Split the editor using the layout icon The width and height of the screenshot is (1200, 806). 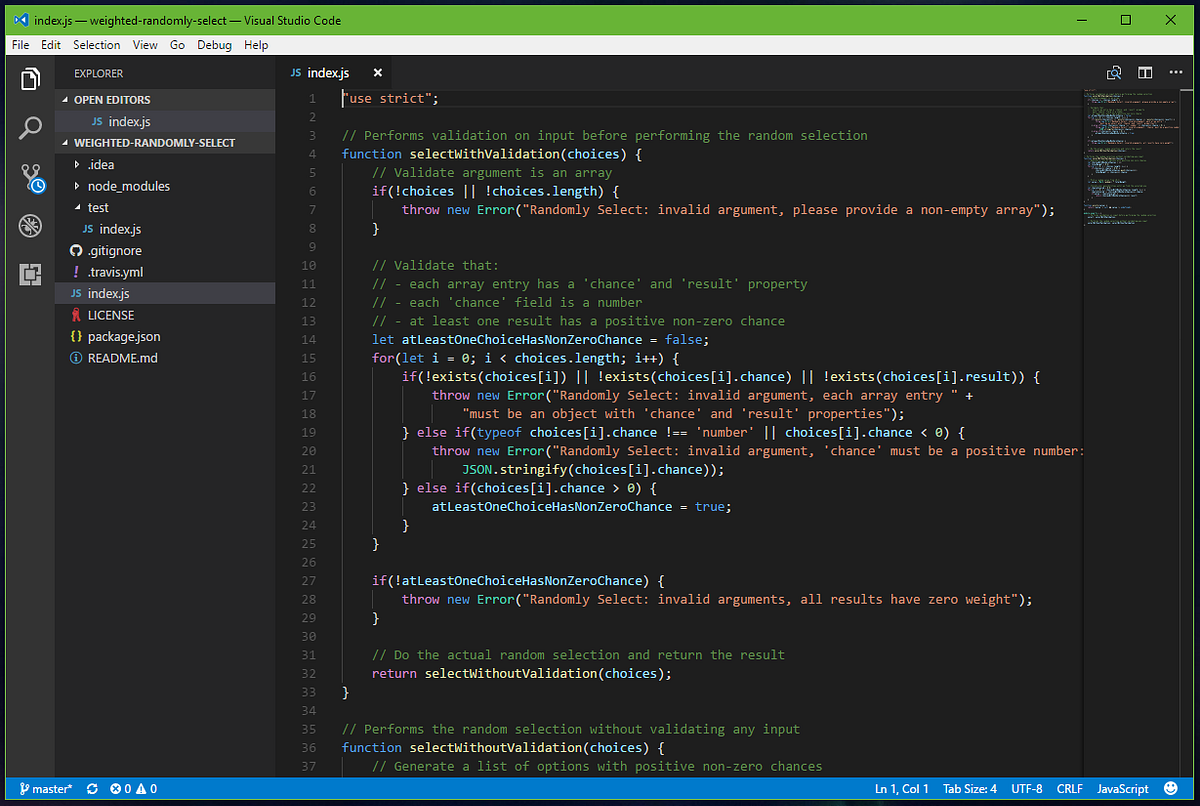(1145, 72)
